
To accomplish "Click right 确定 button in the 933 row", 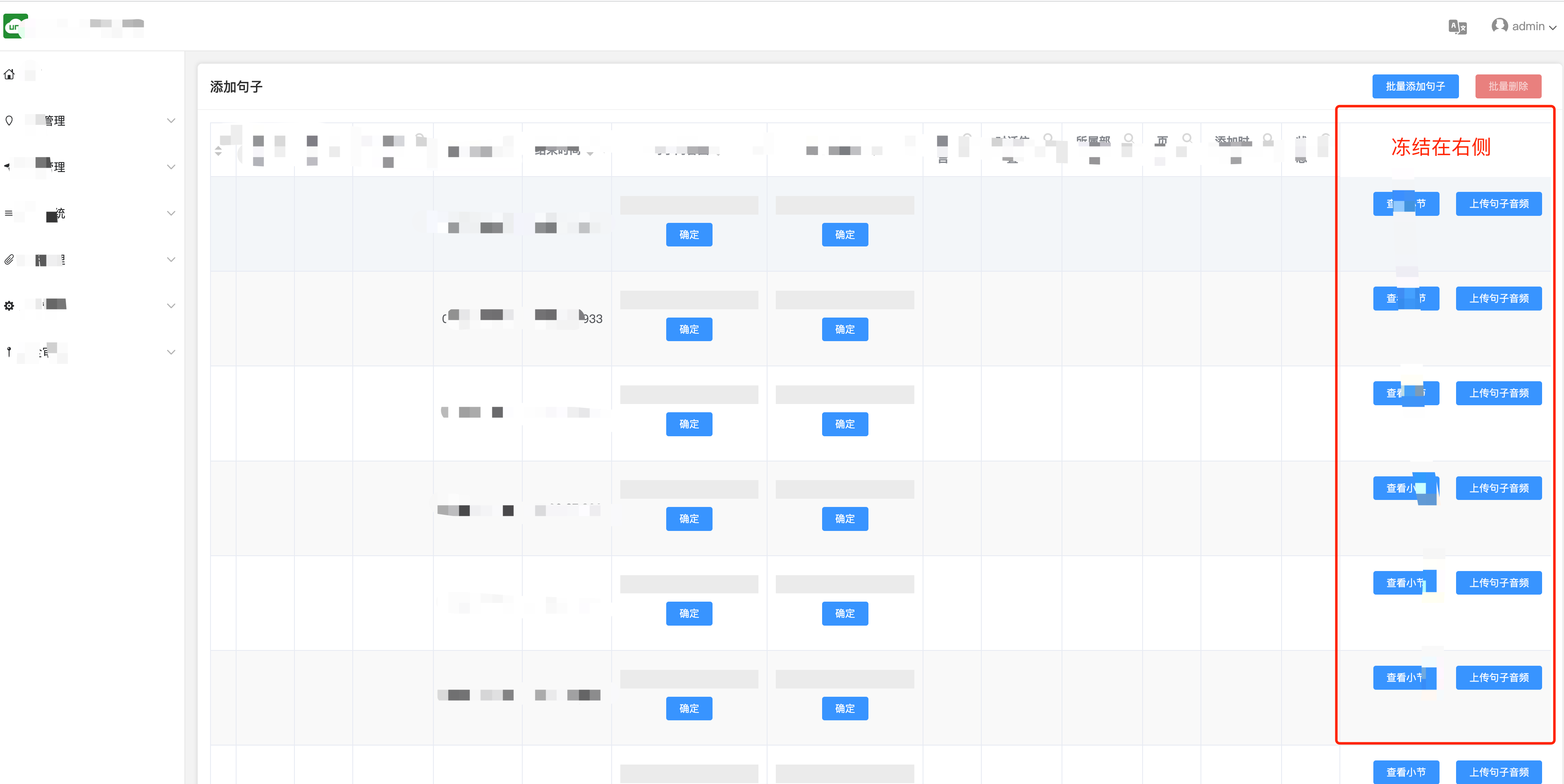I will 844,329.
